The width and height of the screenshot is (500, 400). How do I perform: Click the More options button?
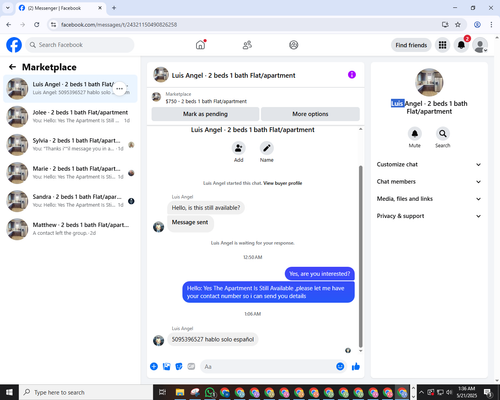310,114
